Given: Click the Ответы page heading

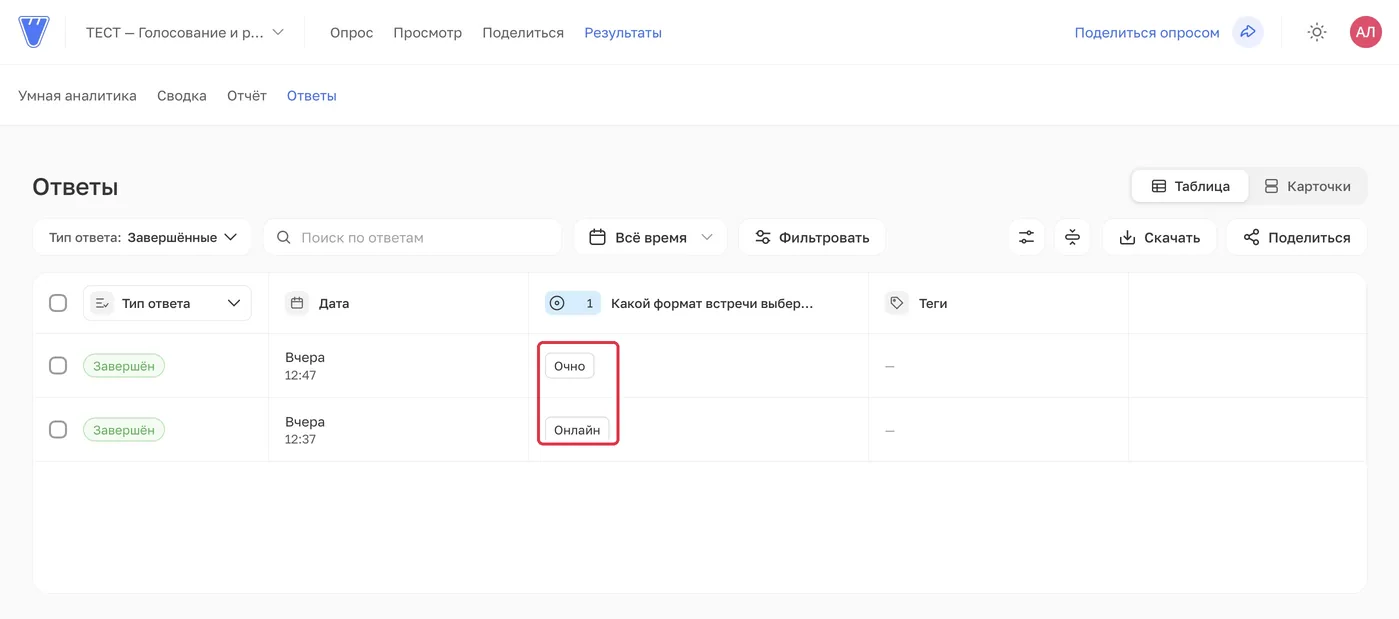Looking at the screenshot, I should click(75, 187).
